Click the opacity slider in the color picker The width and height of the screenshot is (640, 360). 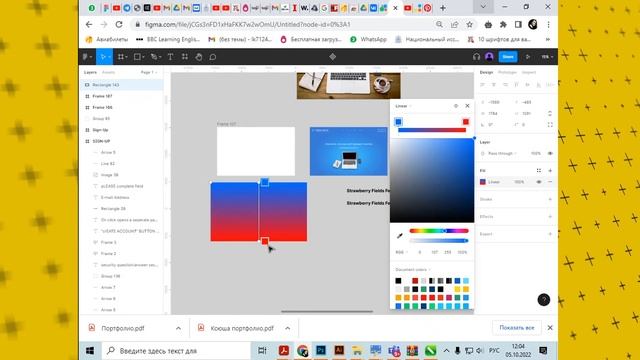(x=439, y=241)
